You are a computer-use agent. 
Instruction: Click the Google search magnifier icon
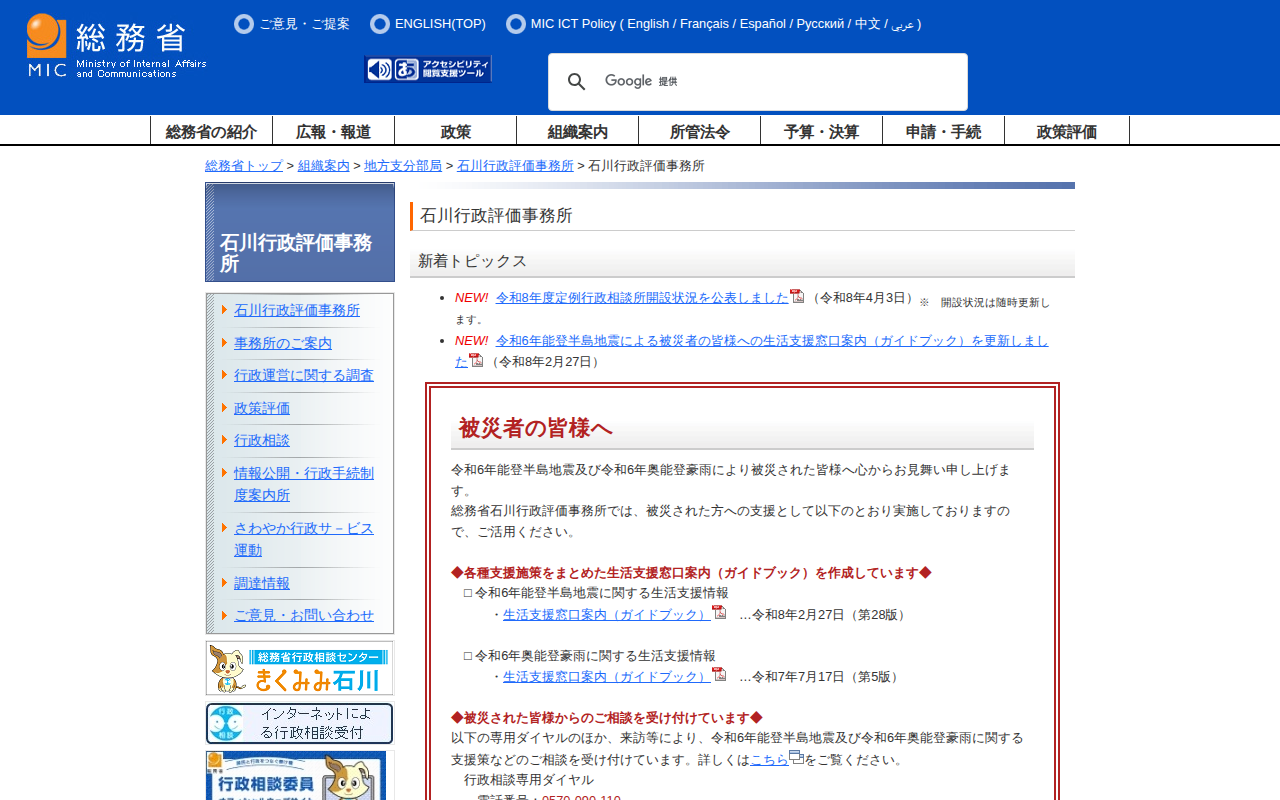tap(577, 82)
